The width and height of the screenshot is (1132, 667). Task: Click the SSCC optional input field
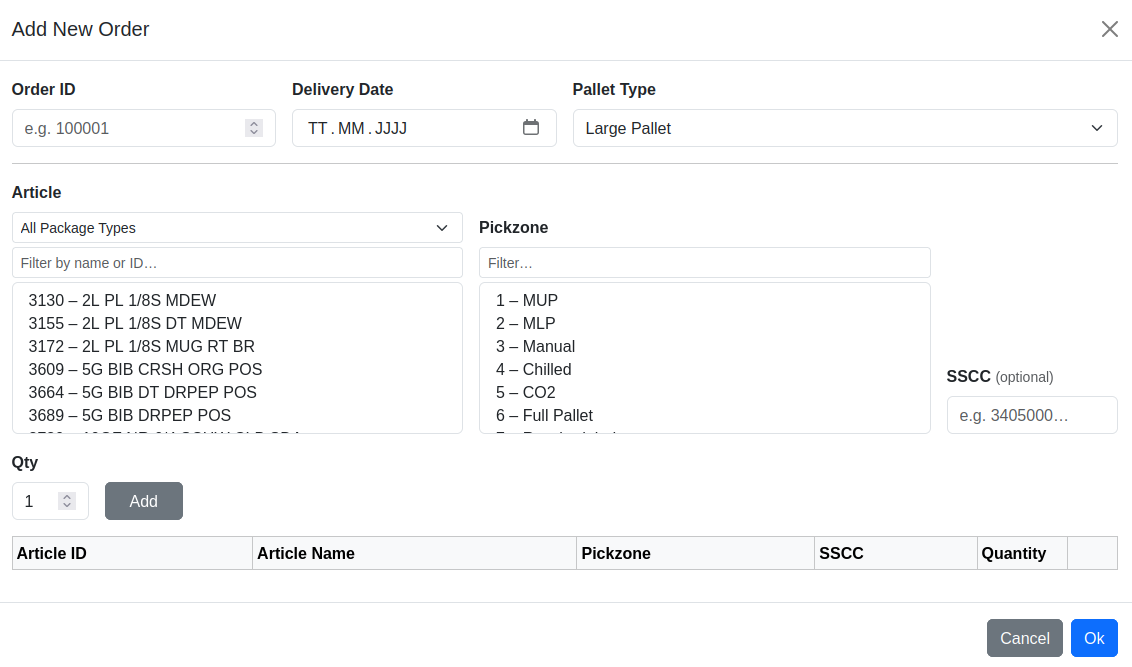pyautogui.click(x=1032, y=415)
